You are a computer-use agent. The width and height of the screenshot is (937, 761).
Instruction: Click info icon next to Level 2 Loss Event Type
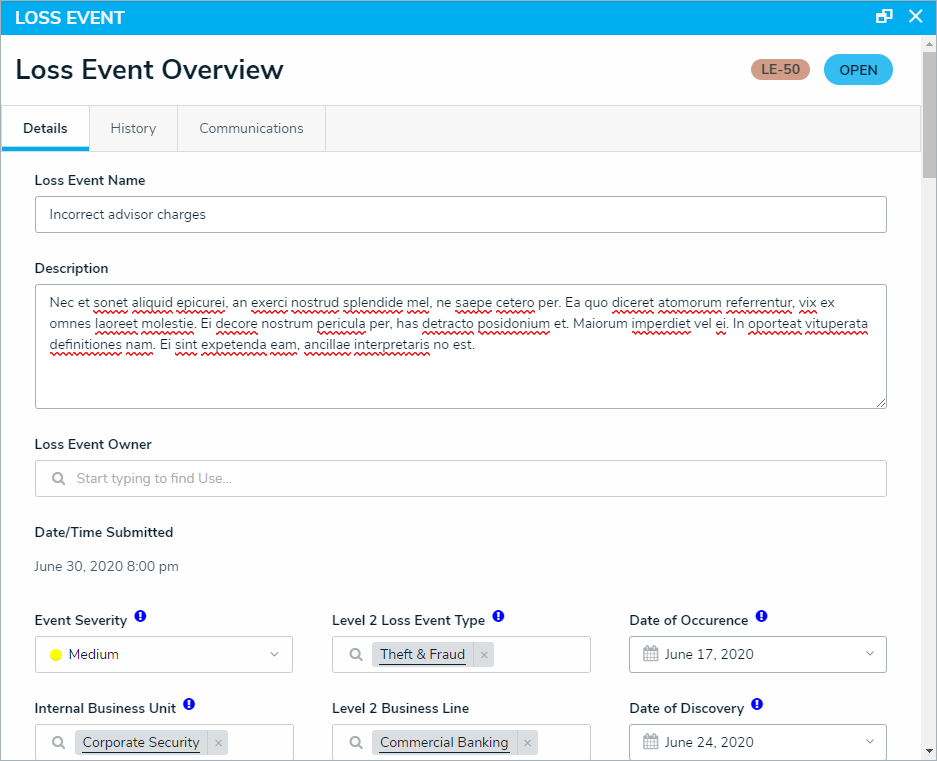pos(498,617)
